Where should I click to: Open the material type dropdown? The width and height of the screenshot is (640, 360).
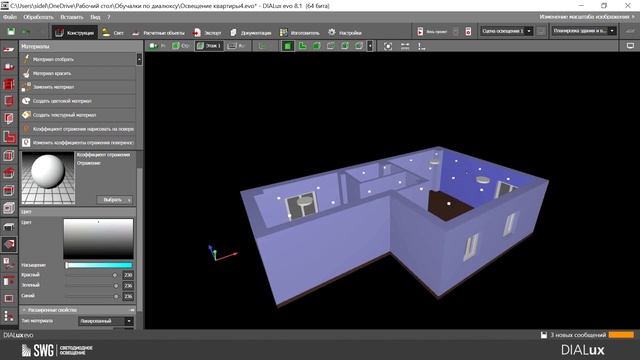point(106,321)
